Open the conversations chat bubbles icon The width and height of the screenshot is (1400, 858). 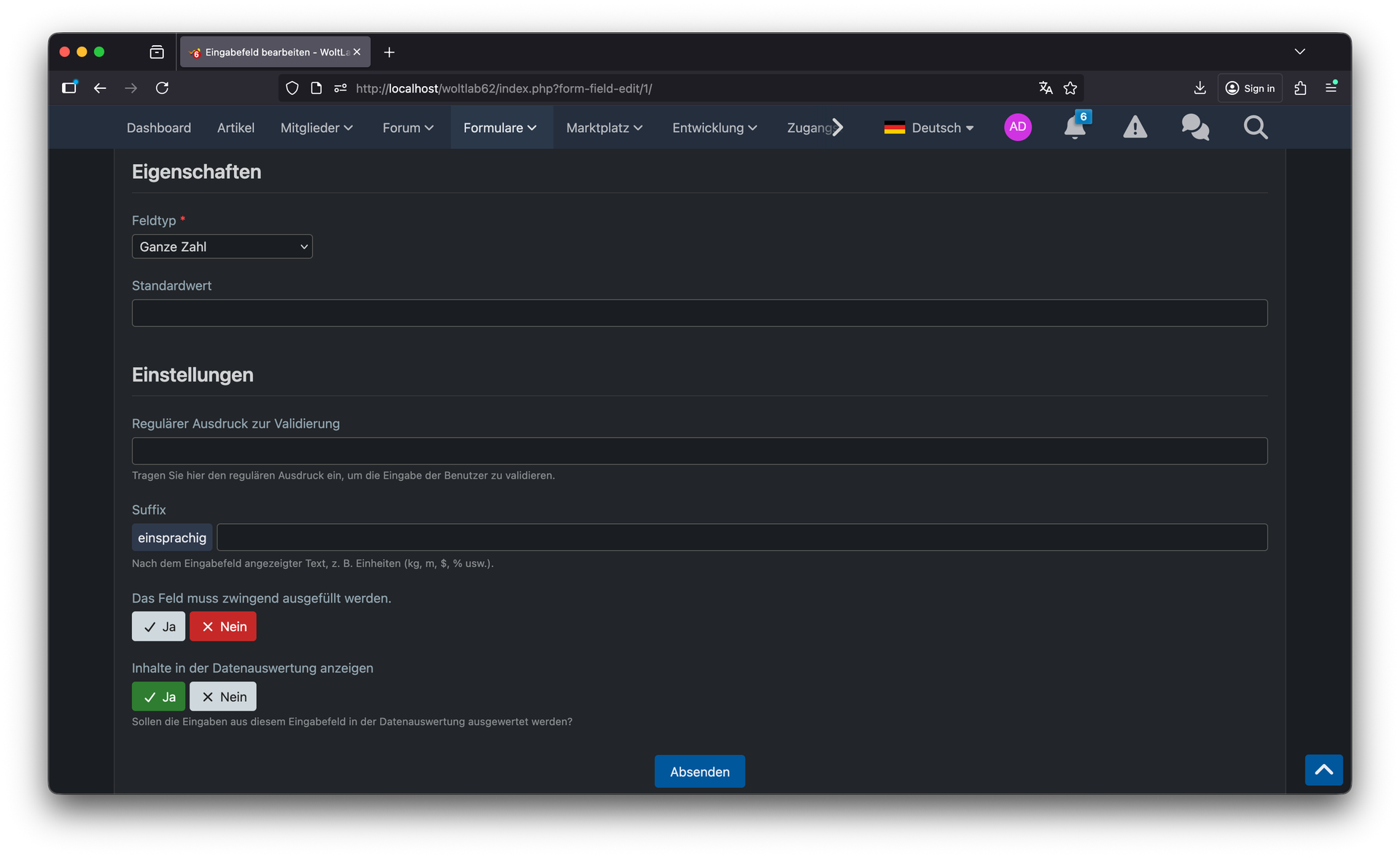tap(1194, 128)
